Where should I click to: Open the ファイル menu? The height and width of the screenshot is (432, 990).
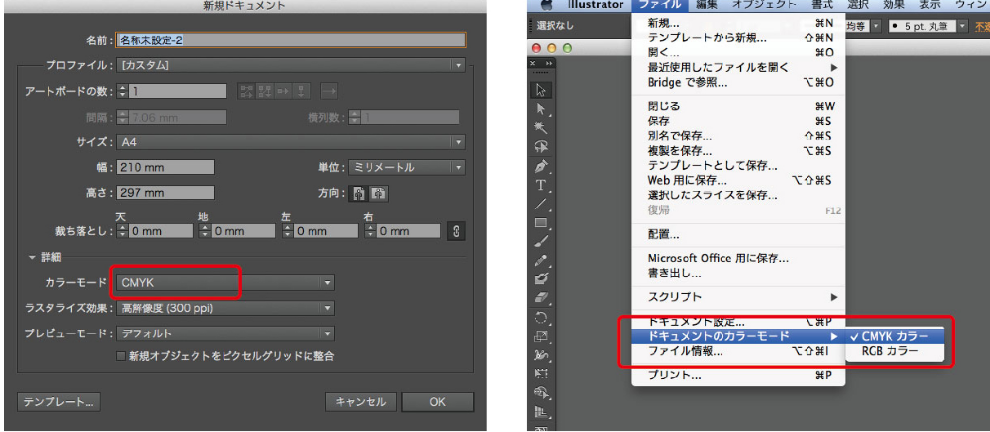[660, 5]
